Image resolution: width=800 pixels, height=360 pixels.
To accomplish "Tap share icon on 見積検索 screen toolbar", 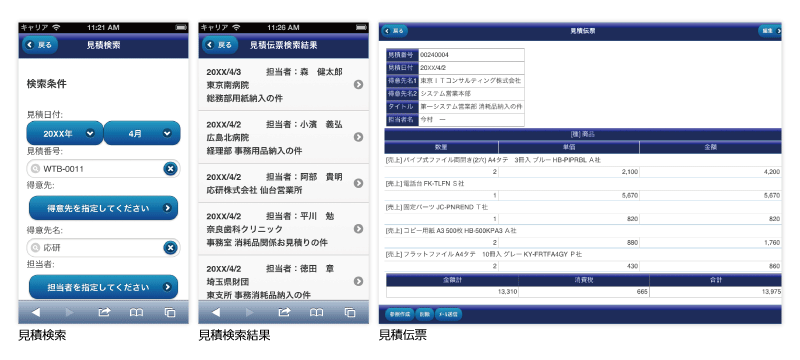I will (104, 312).
